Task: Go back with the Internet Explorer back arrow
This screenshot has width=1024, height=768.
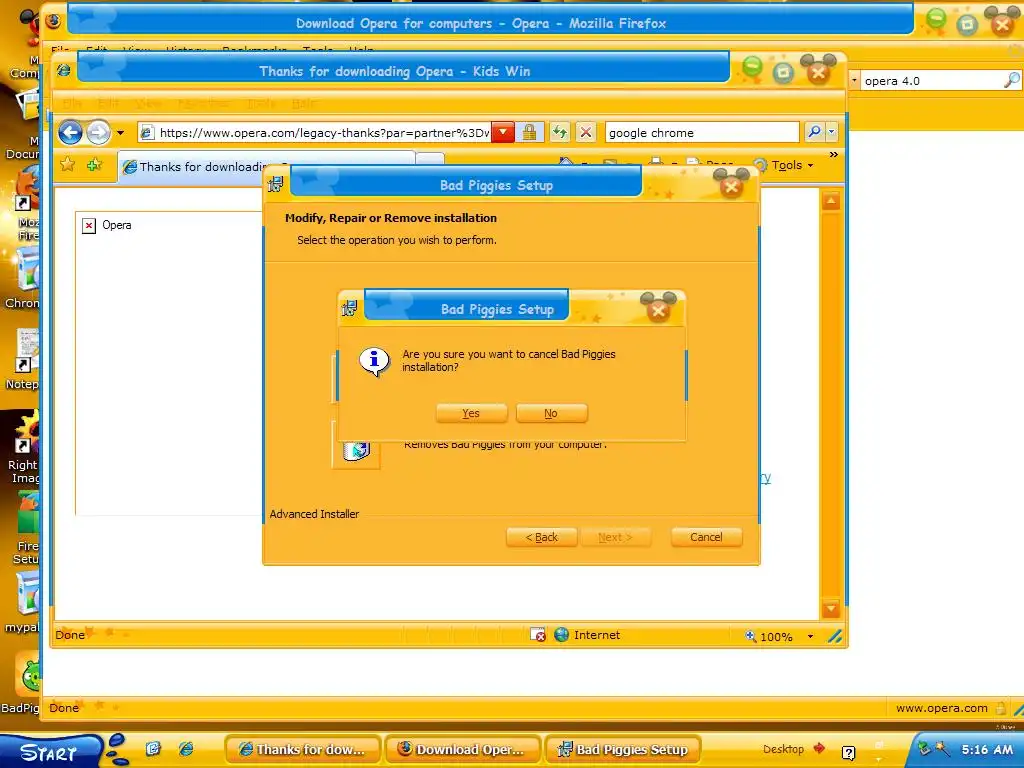Action: click(71, 133)
